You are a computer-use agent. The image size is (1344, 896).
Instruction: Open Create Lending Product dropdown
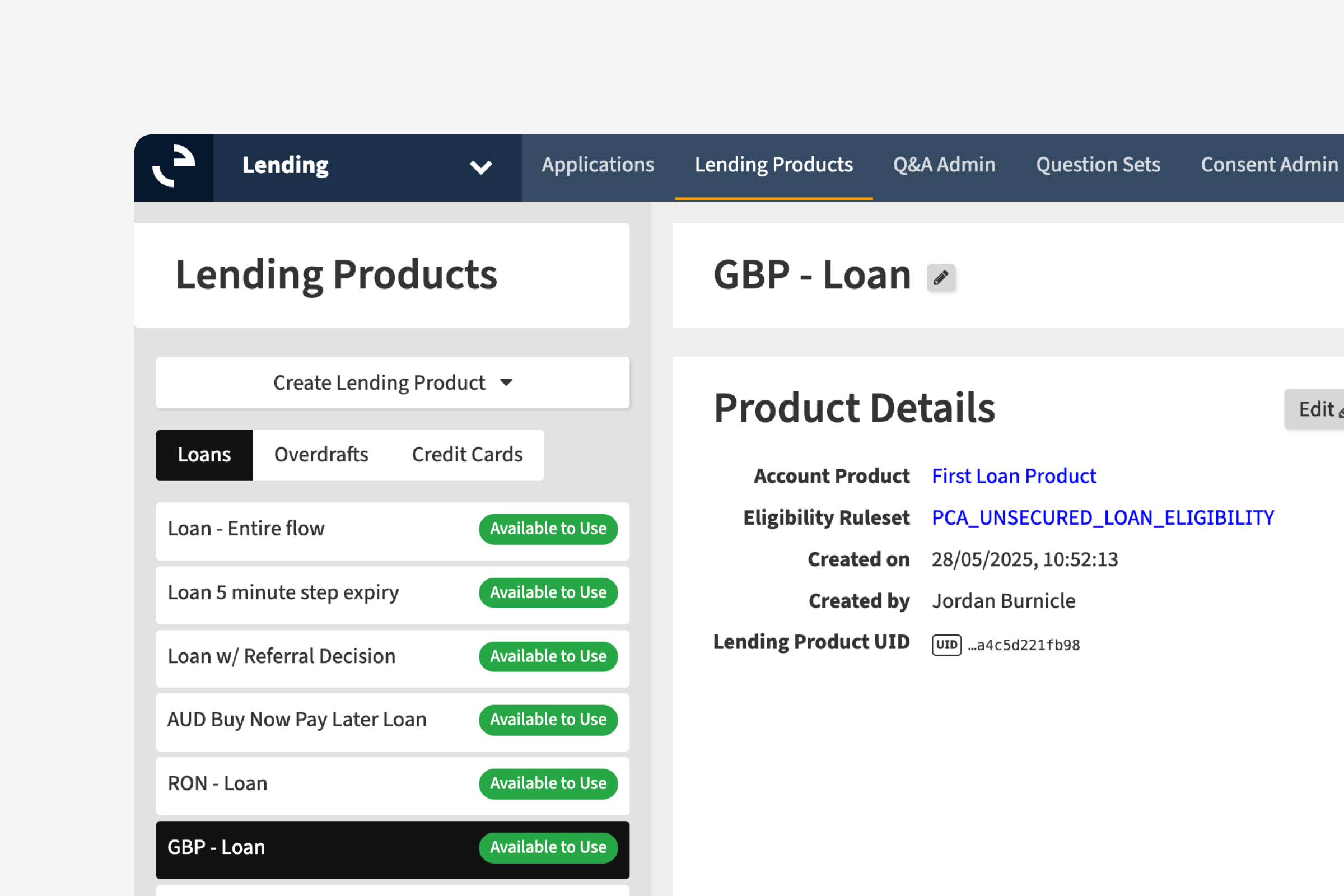[x=393, y=382]
